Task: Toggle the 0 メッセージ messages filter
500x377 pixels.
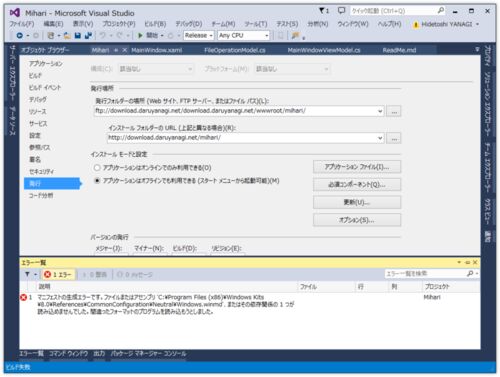Action: 135,275
